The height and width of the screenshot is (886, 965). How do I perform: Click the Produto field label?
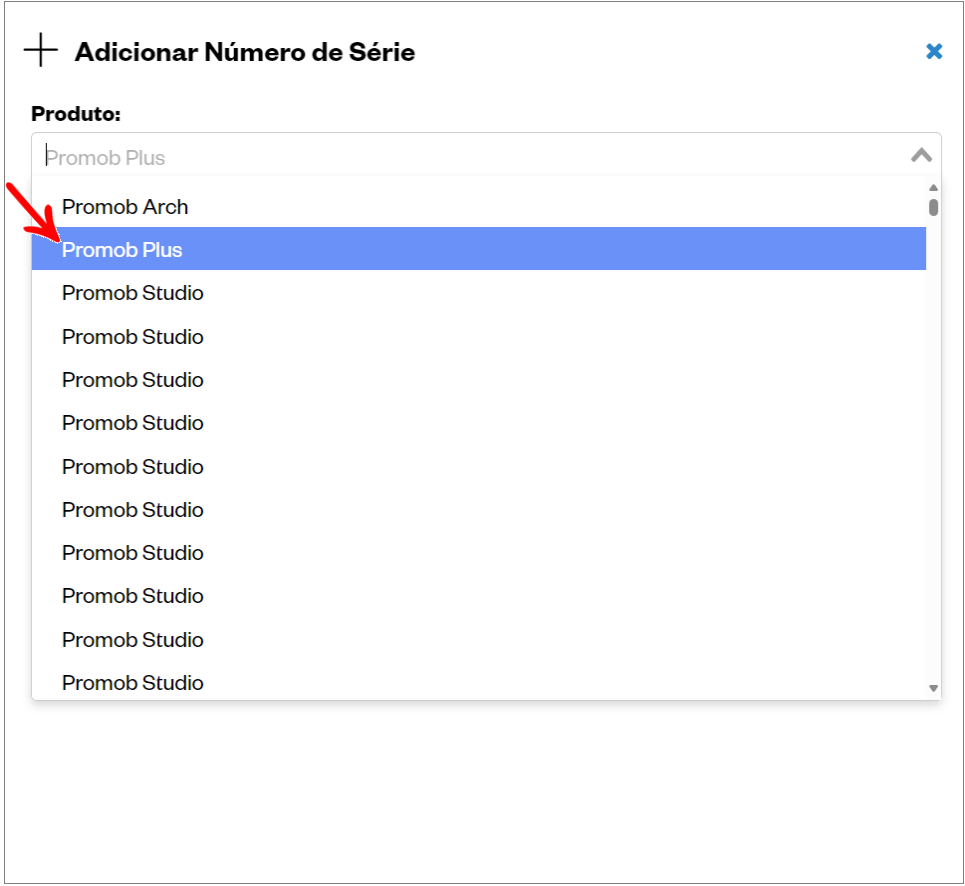76,114
